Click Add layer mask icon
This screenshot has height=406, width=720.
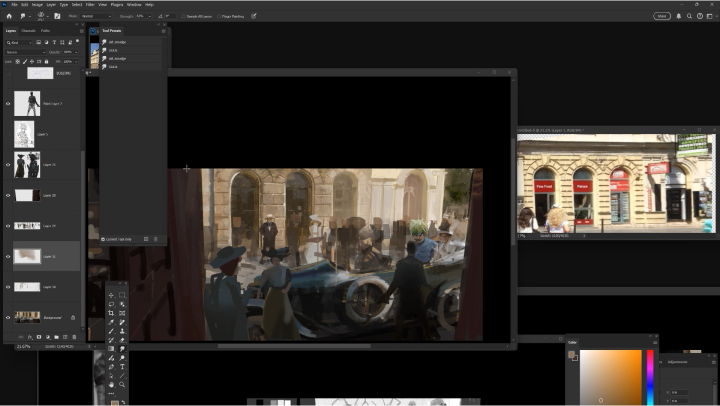pos(39,337)
